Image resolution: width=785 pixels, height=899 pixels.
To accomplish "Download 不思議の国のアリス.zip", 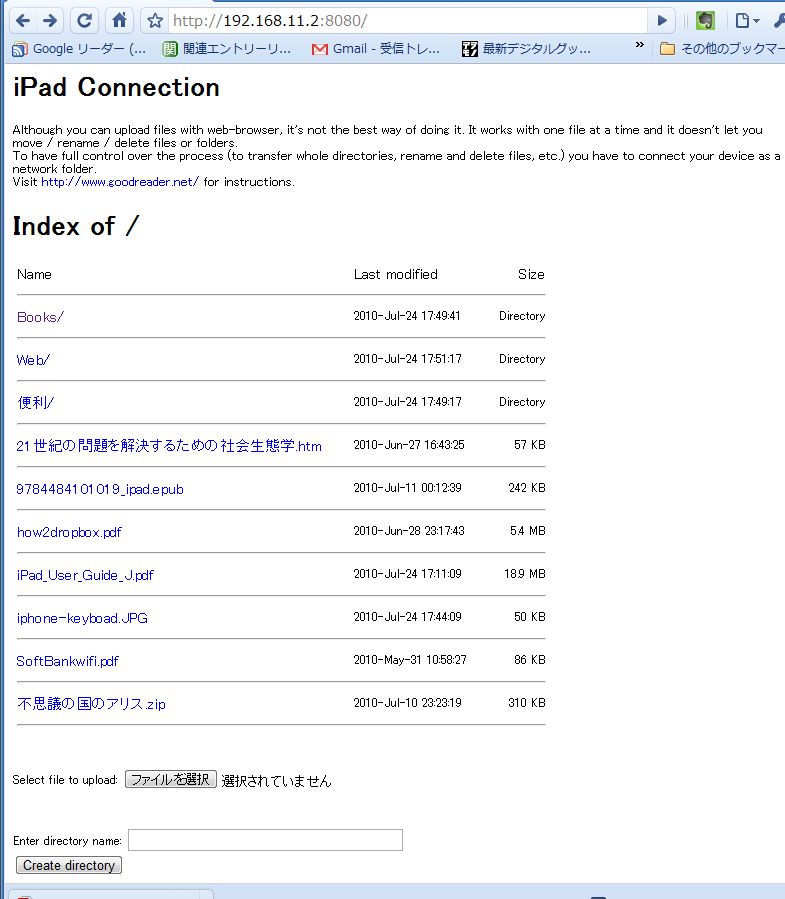I will [91, 703].
